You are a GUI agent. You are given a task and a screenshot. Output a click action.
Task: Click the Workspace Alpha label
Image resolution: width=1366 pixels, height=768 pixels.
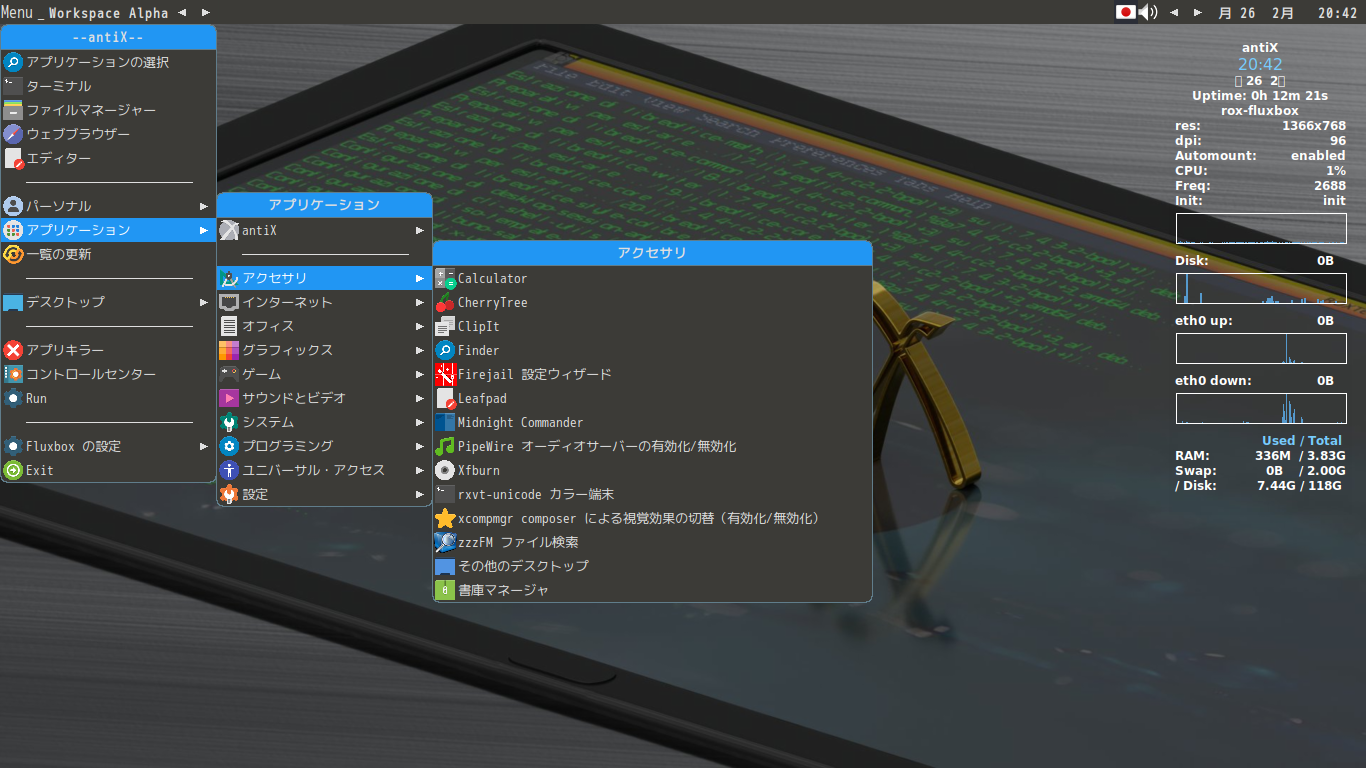[108, 13]
